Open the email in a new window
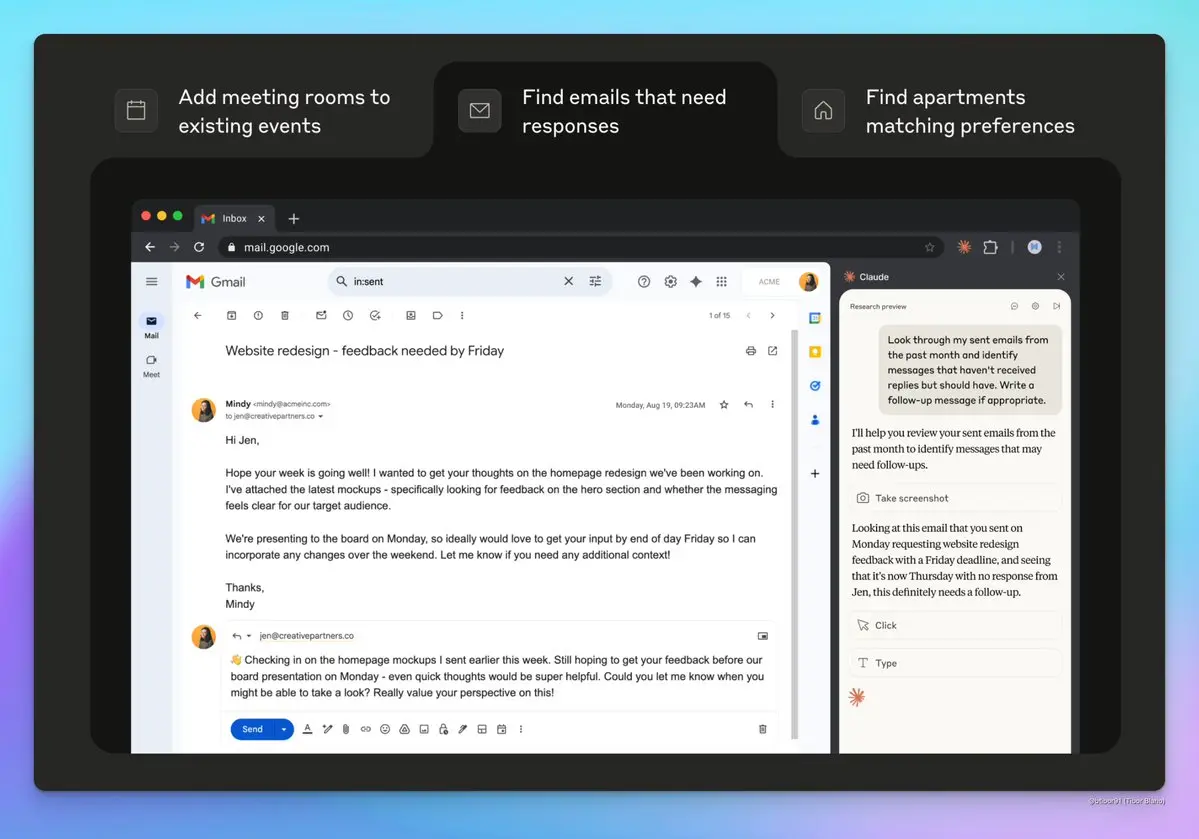 coord(772,351)
